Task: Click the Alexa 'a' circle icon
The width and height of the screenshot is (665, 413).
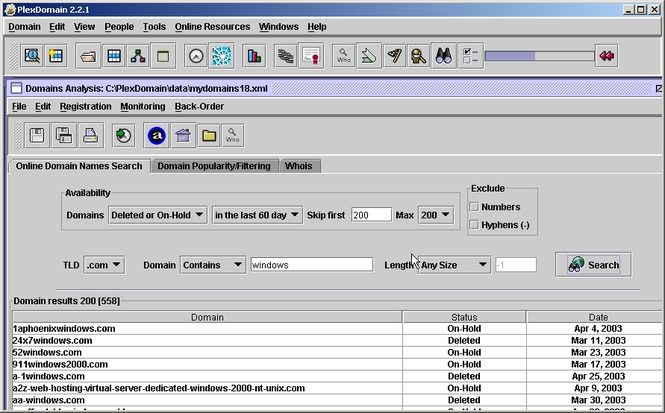Action: 156,136
